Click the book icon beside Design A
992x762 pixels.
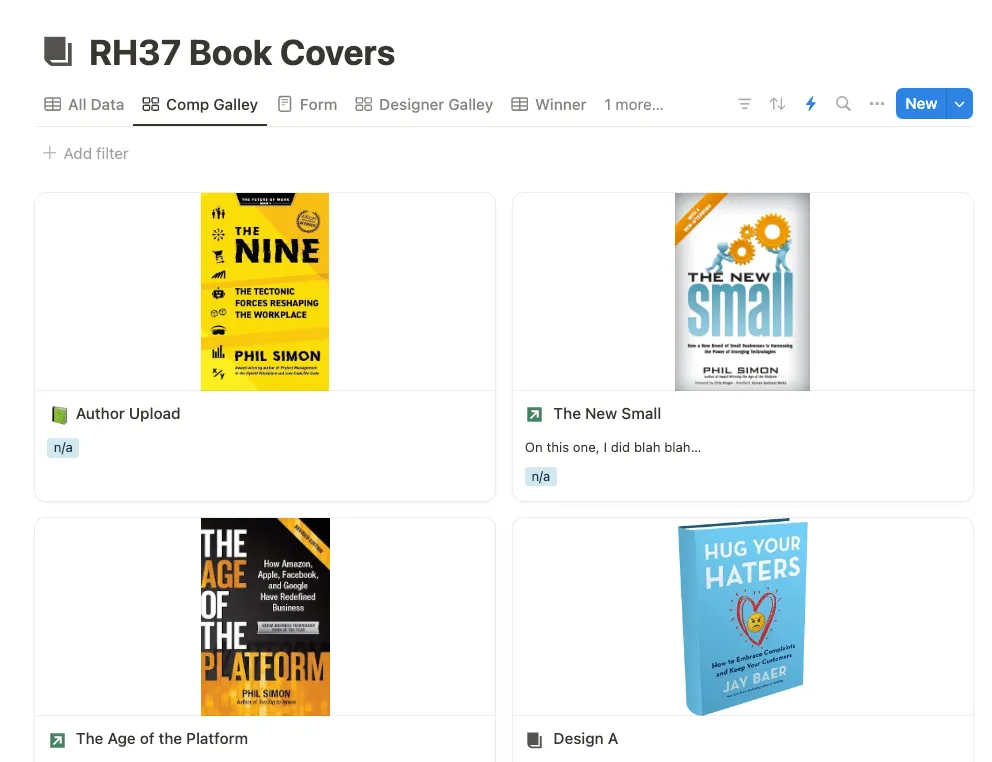[535, 740]
